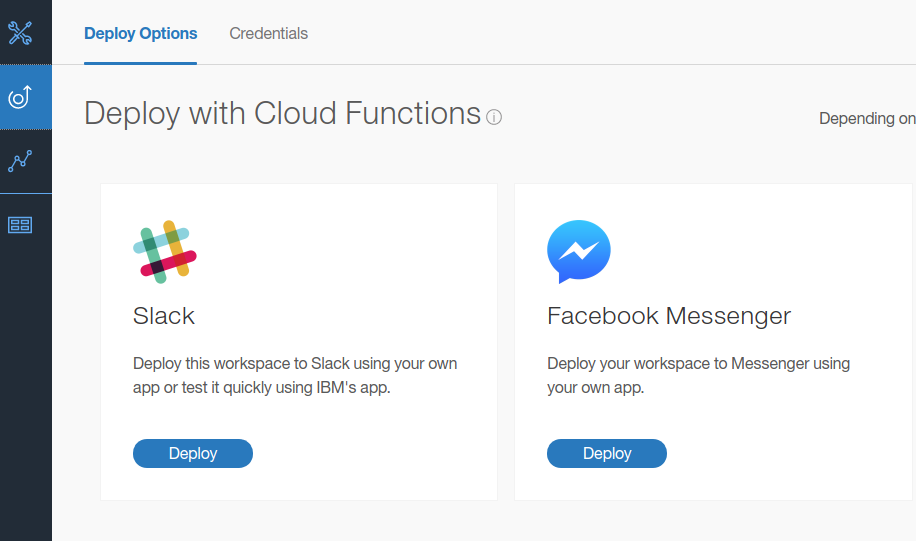
Task: Click the Slack card title
Action: pos(164,316)
